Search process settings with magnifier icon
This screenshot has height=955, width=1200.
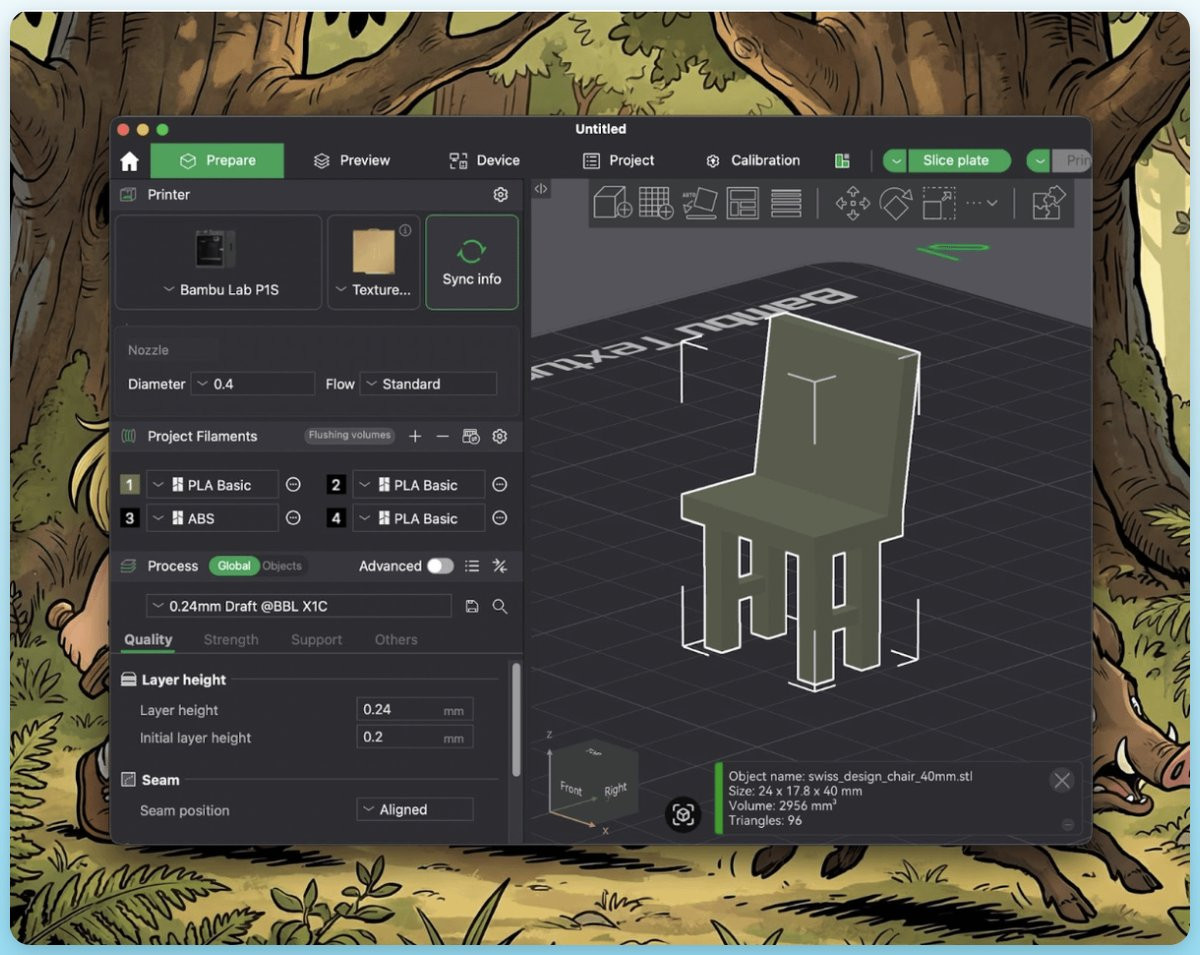point(500,606)
